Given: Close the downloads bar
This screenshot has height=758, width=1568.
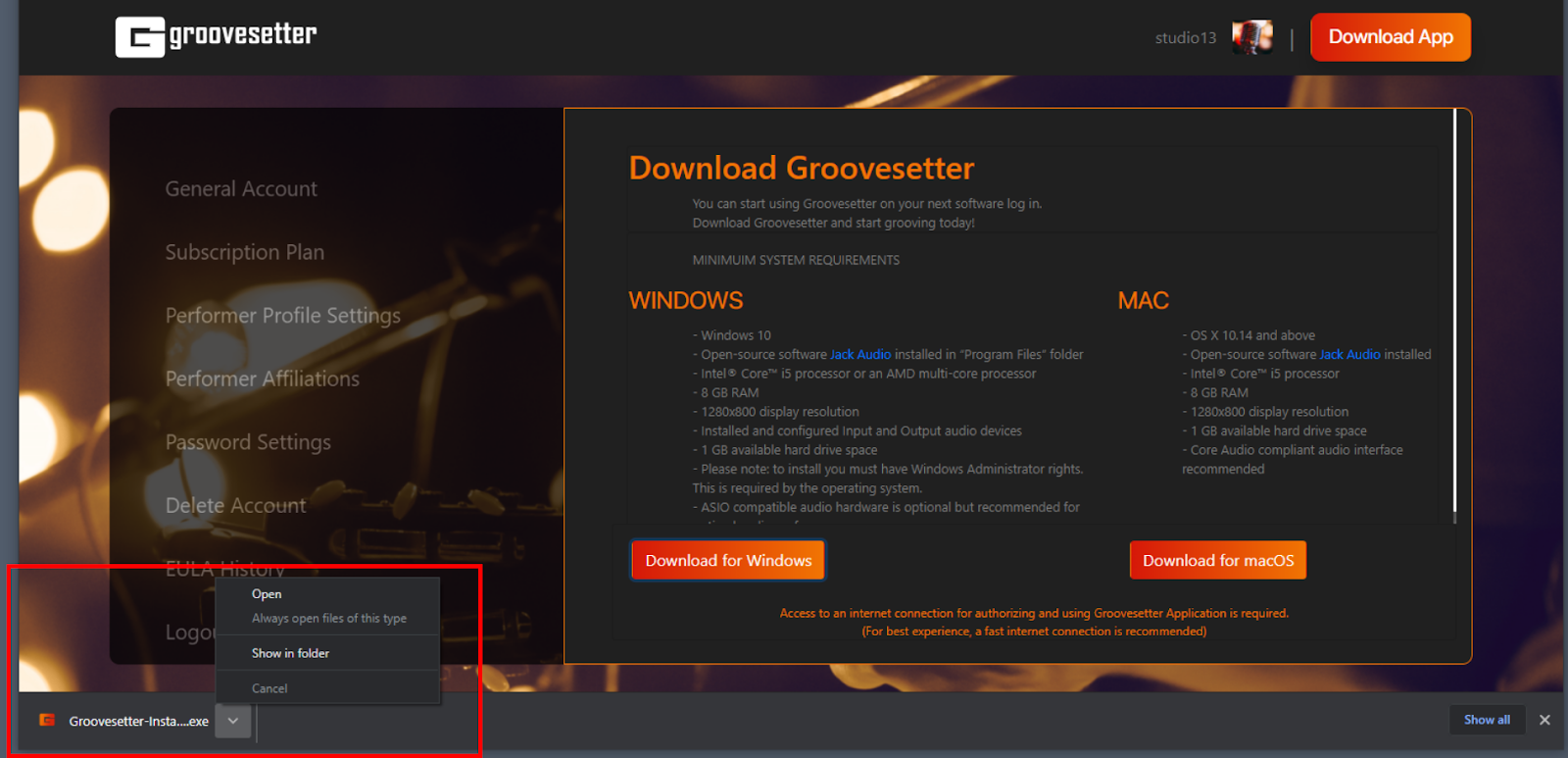Looking at the screenshot, I should 1544,720.
